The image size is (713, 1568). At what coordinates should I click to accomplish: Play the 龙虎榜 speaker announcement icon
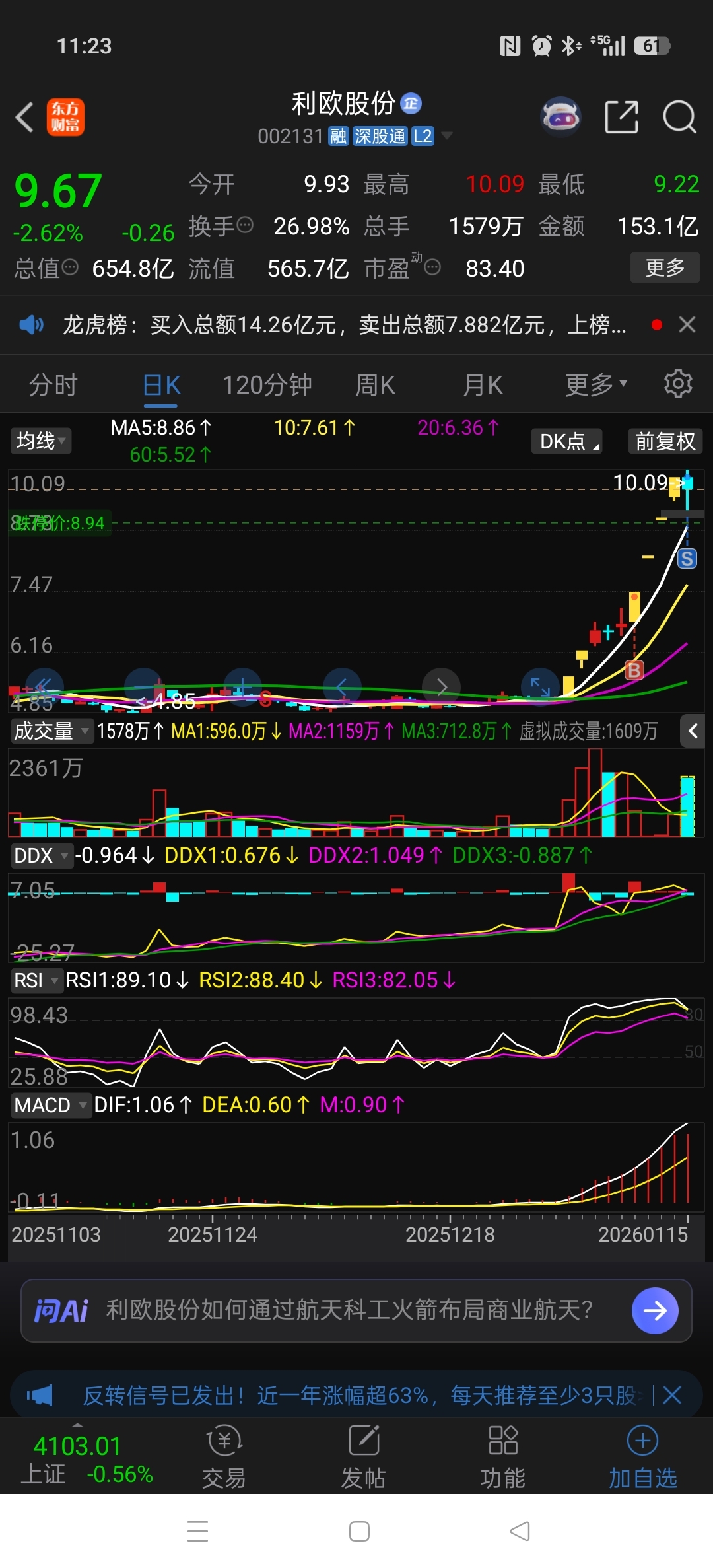[31, 324]
